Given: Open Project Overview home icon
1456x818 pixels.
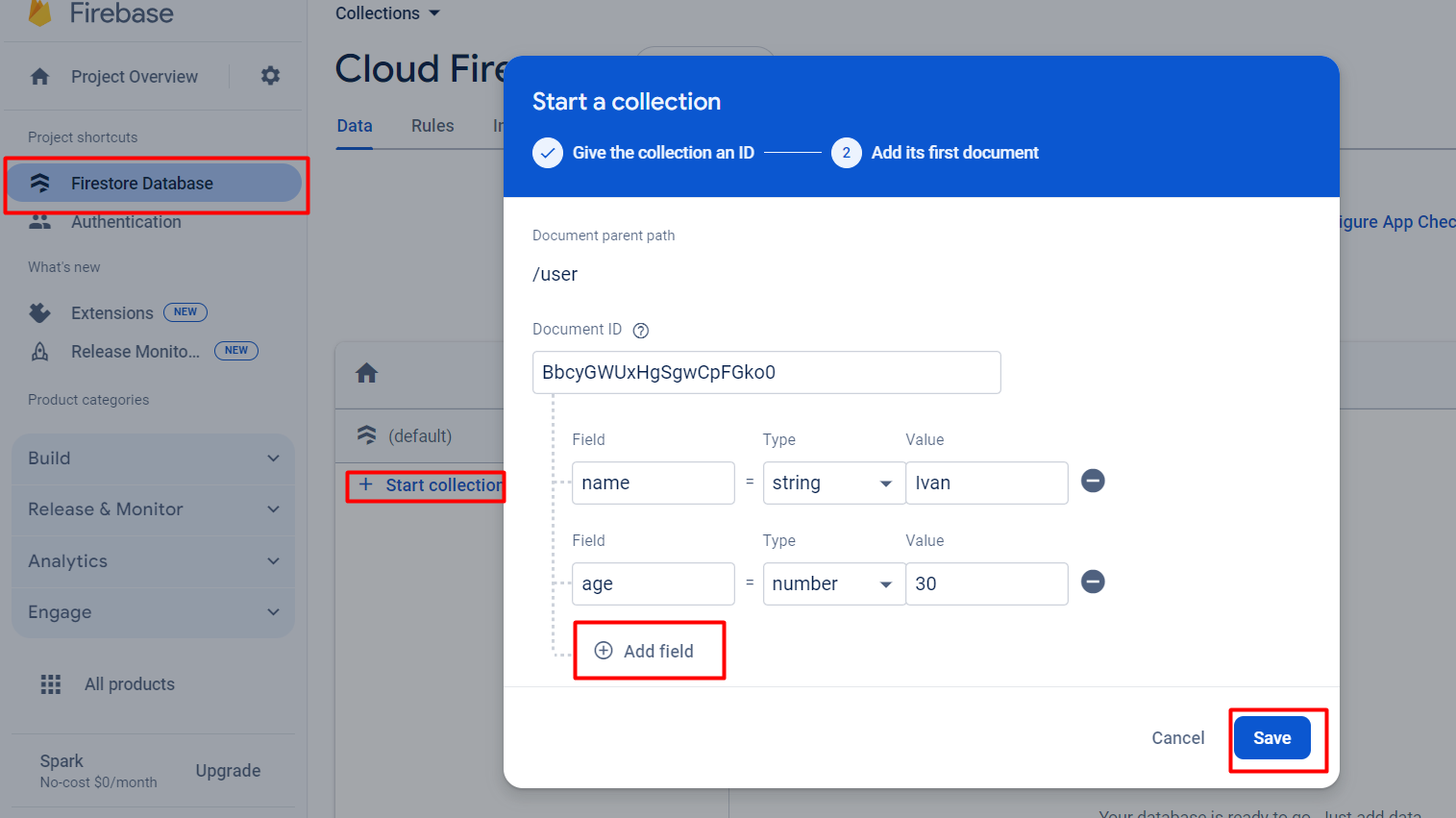Looking at the screenshot, I should pyautogui.click(x=39, y=76).
